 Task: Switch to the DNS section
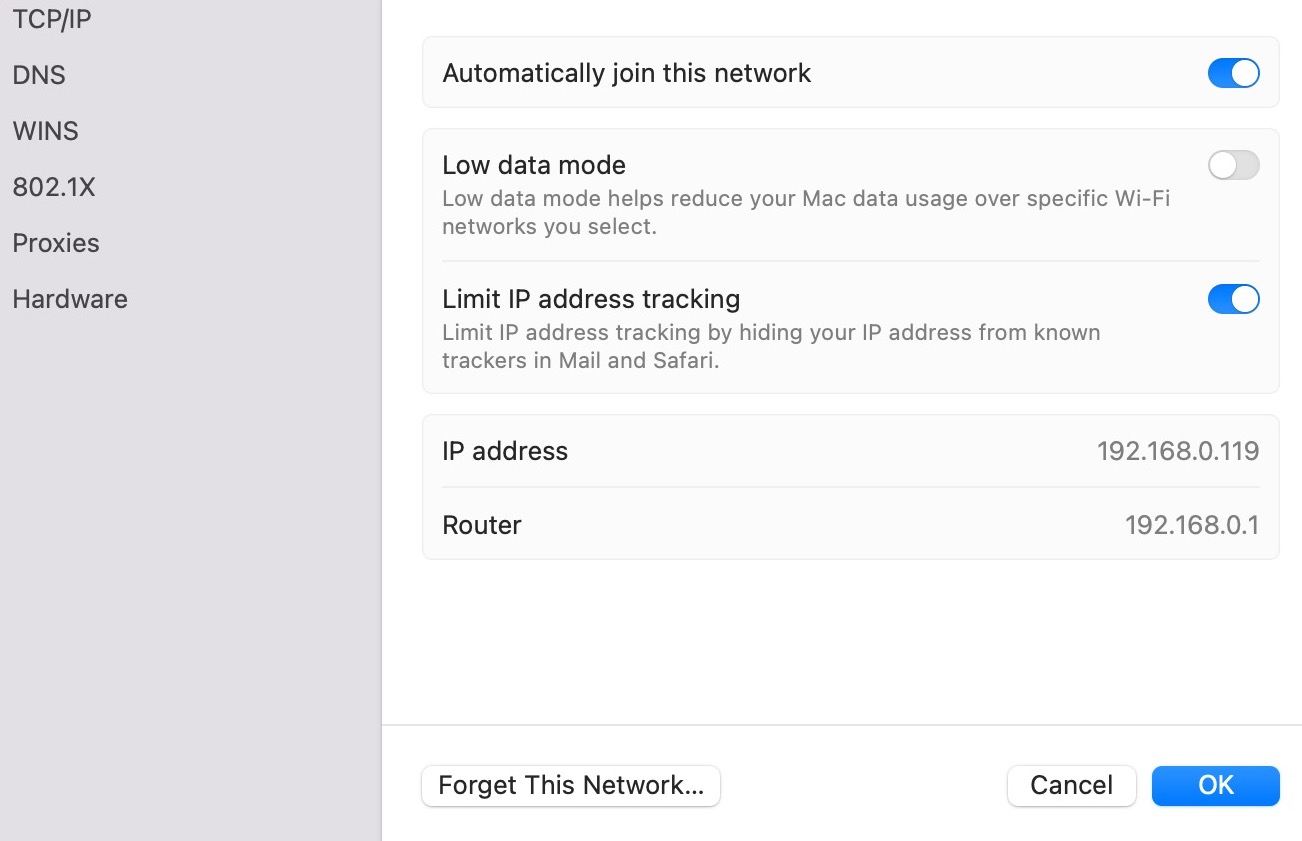(x=39, y=75)
